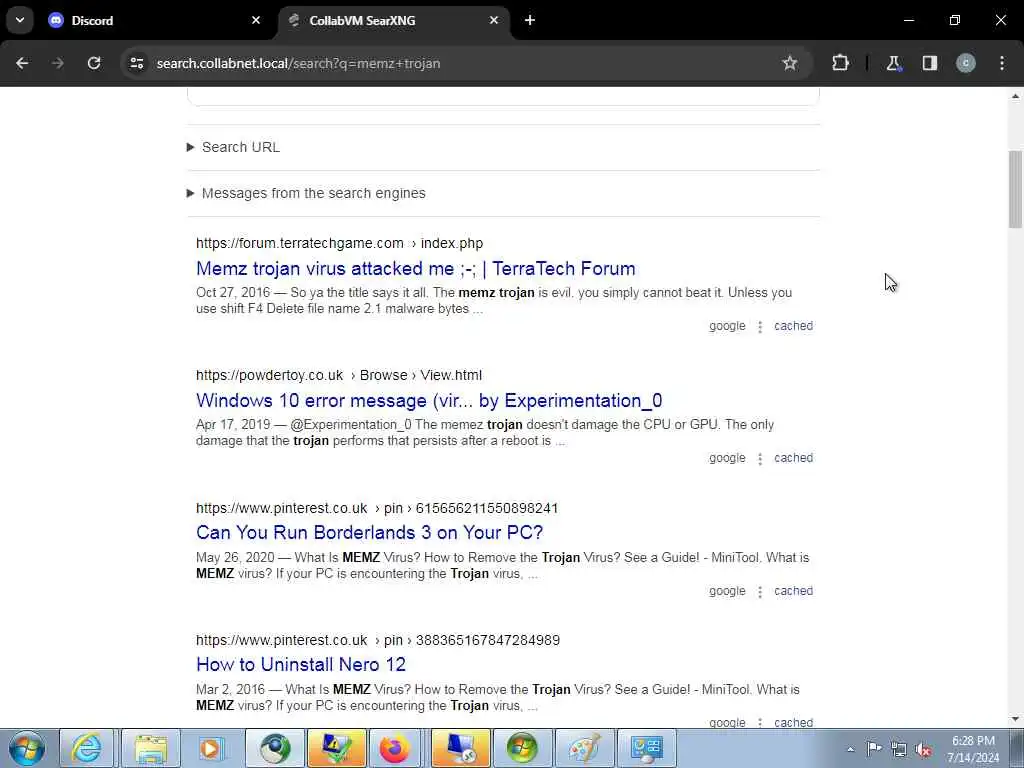Image resolution: width=1024 pixels, height=768 pixels.
Task: Click the muted volume tray icon
Action: coord(923,749)
